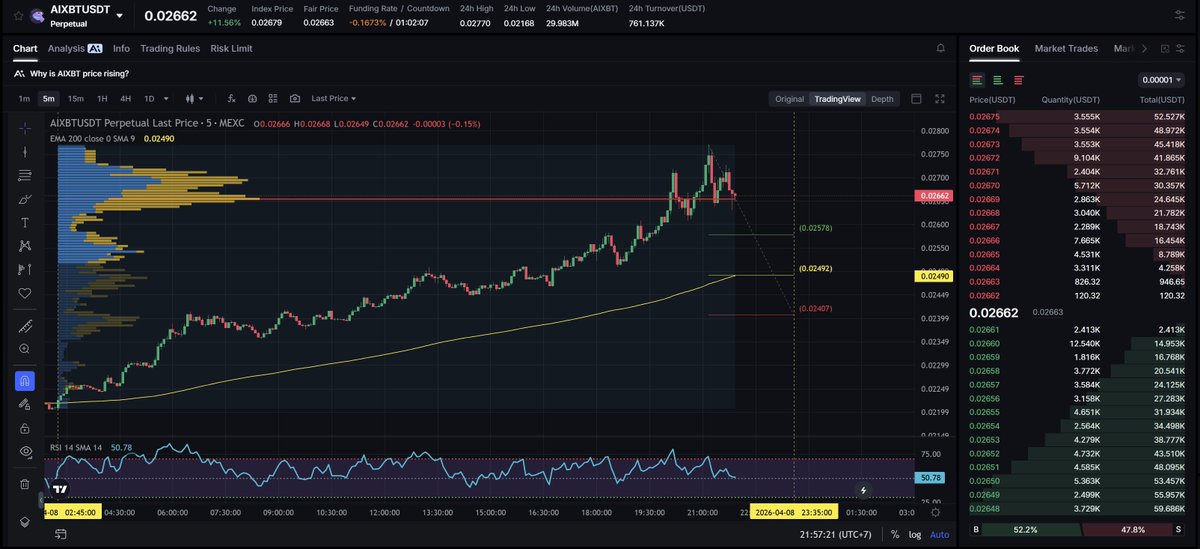Viewport: 1200px width, 549px height.
Task: Select the Text drawing tool
Action: coord(25,222)
